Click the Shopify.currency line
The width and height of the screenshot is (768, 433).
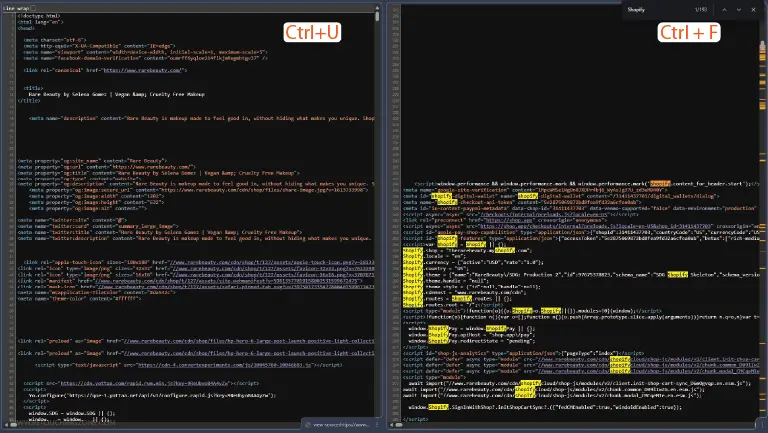pos(473,263)
